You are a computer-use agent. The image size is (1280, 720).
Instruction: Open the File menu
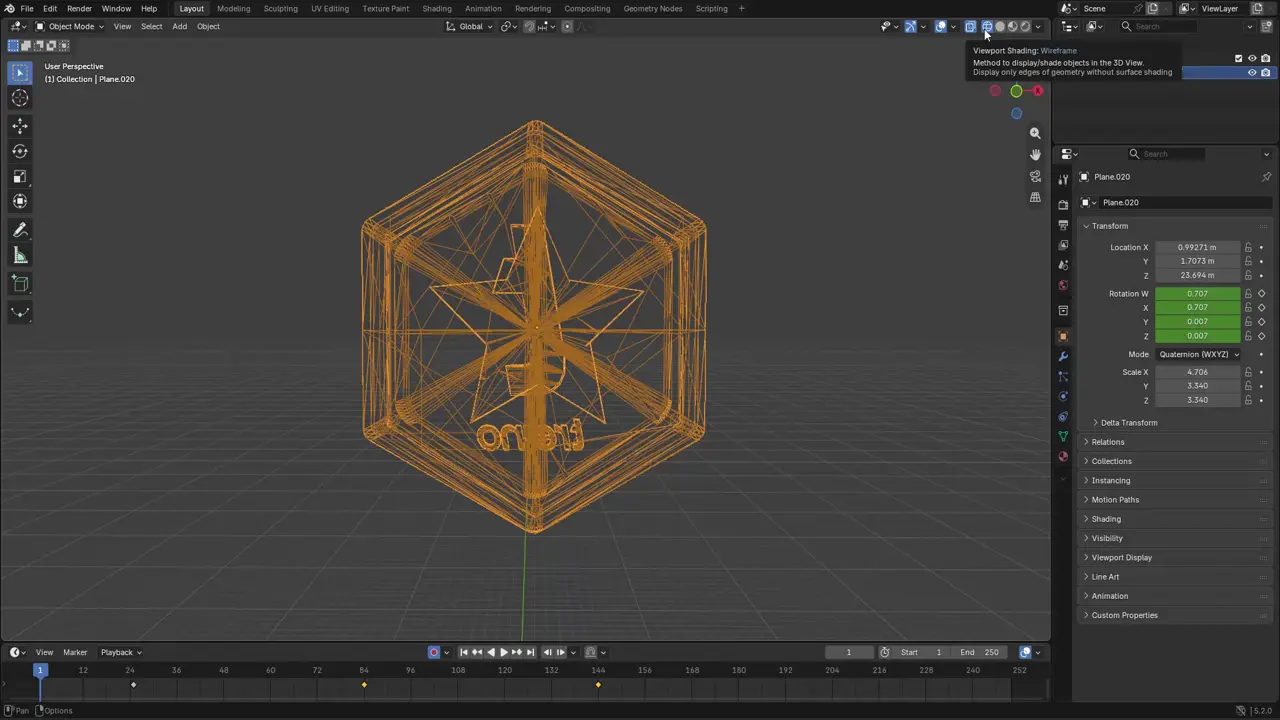coord(27,8)
